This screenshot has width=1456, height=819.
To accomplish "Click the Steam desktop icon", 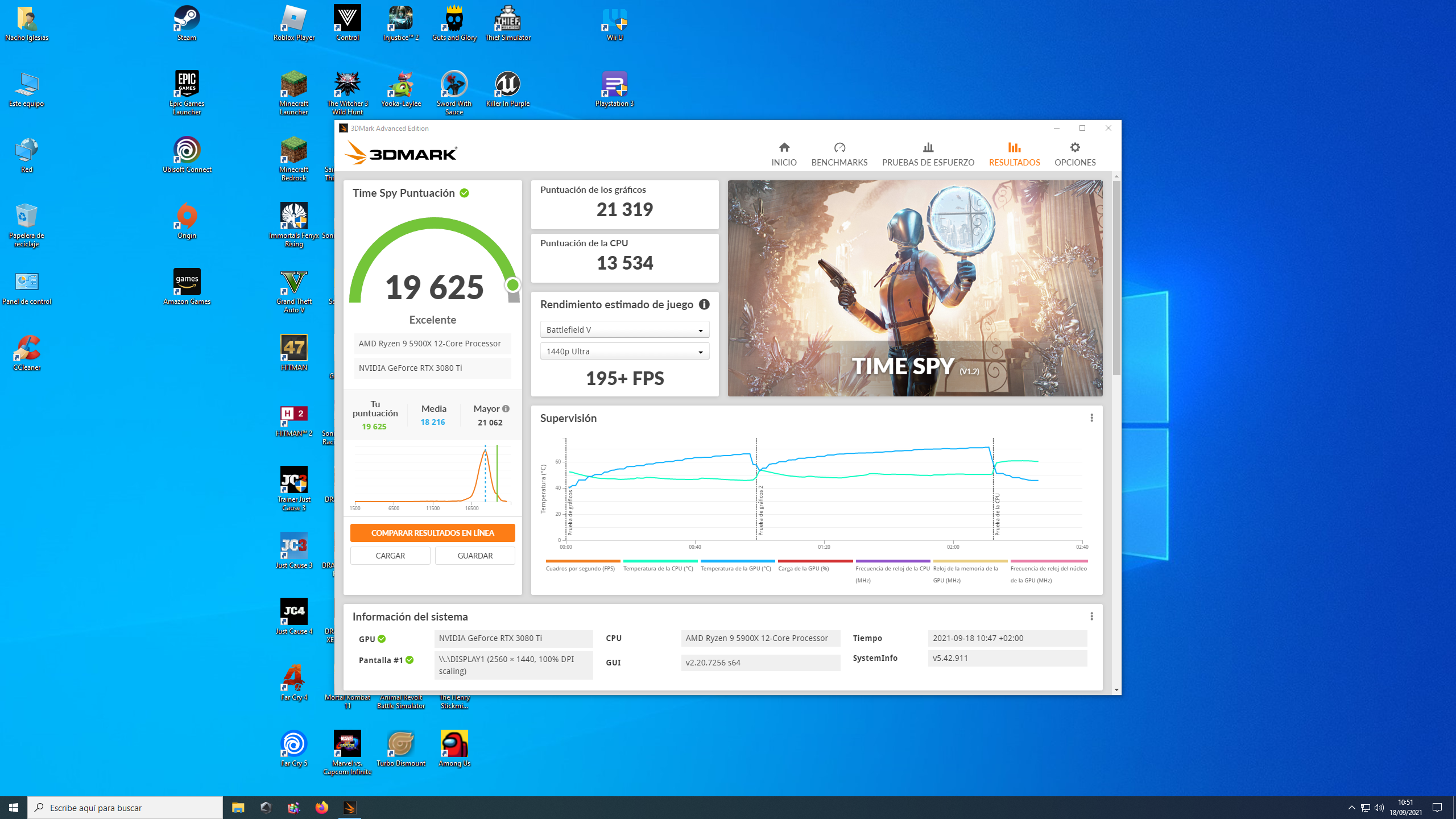I will 187,23.
